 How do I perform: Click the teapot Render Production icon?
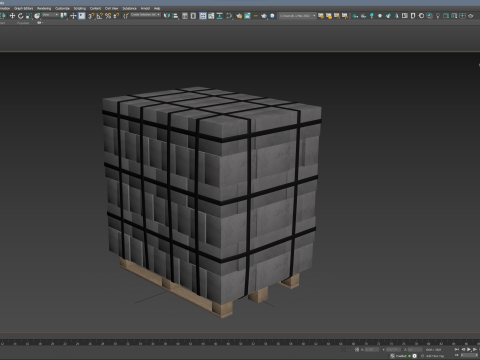tap(264, 16)
